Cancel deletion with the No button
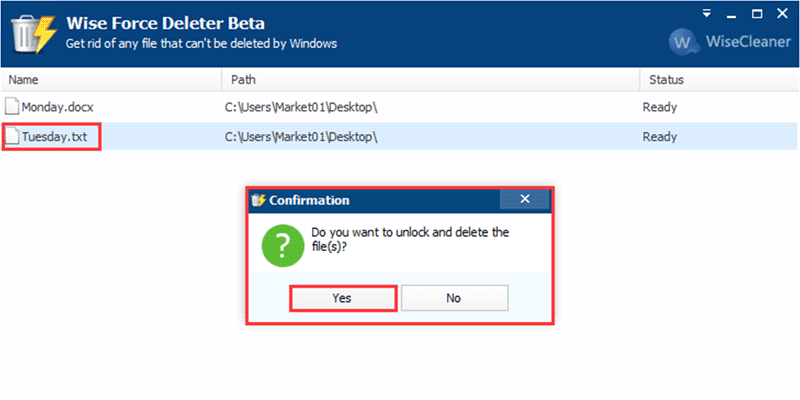 pos(454,297)
